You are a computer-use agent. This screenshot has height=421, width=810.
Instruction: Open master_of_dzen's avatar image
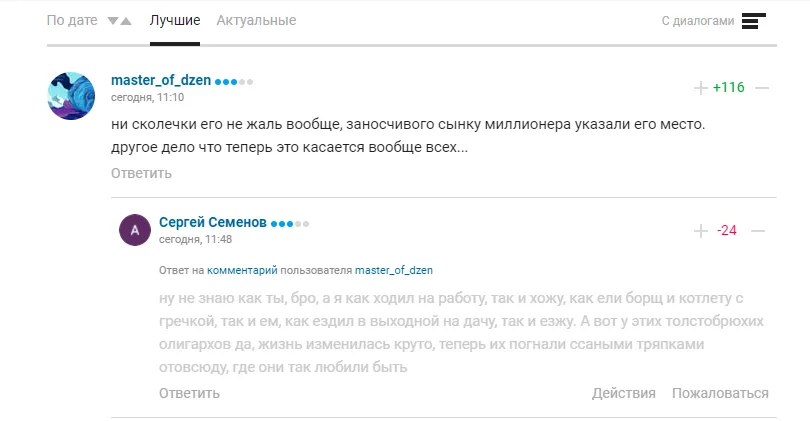pos(72,96)
